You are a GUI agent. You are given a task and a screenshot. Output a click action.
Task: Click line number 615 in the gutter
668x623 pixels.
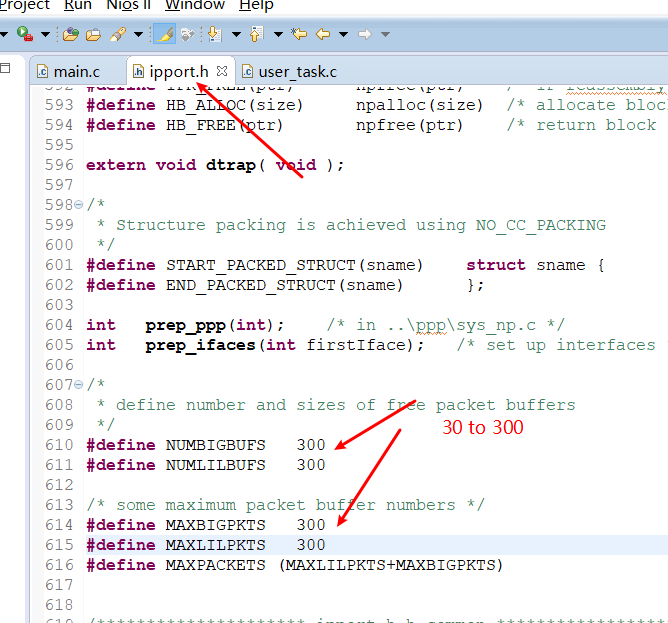click(x=59, y=545)
